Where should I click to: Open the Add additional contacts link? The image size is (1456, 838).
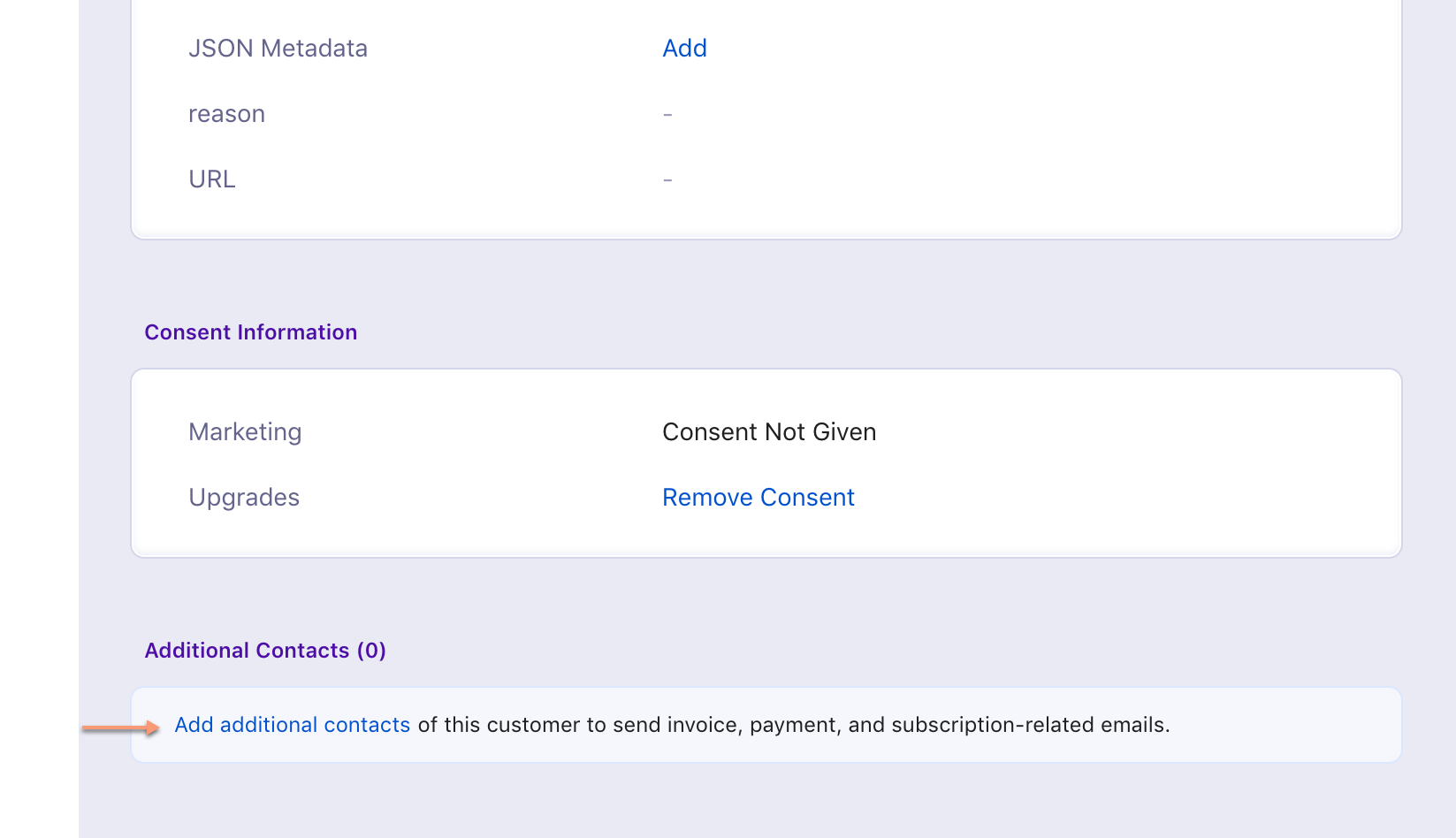[293, 725]
